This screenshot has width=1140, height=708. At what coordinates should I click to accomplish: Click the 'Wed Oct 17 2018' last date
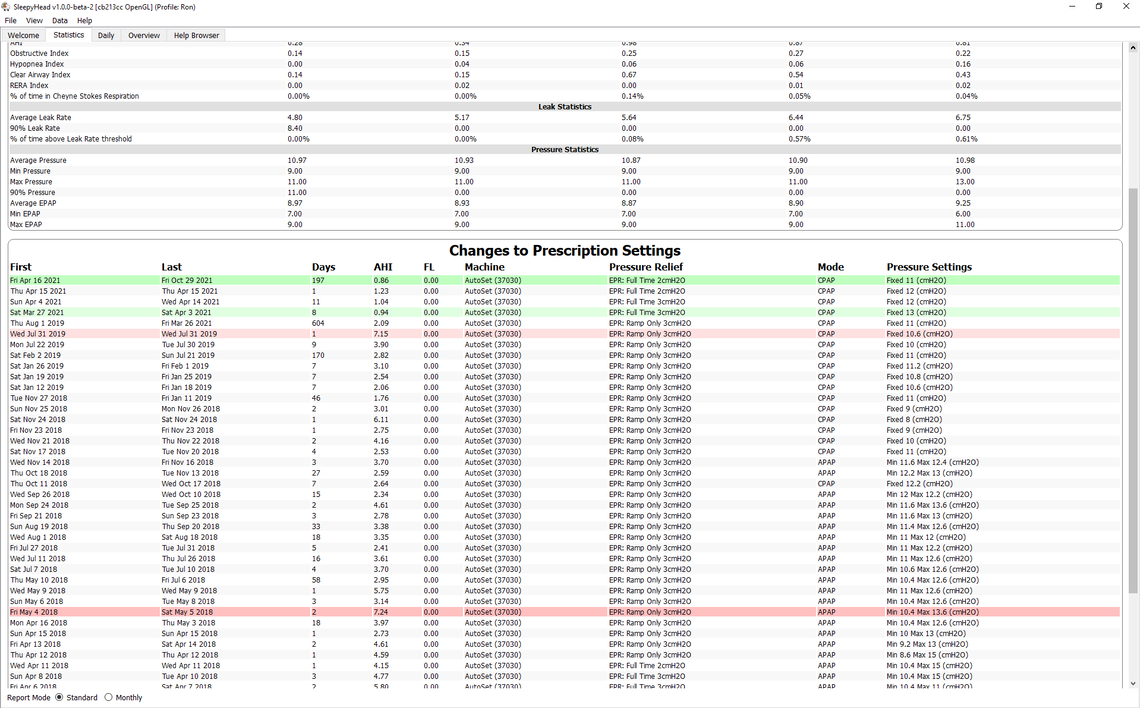point(190,483)
